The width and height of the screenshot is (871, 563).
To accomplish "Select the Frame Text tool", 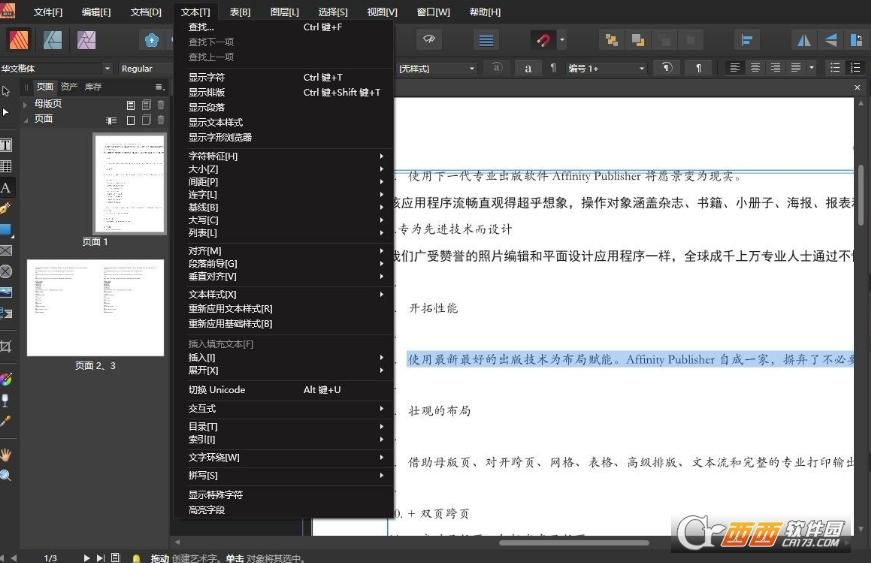I will click(x=6, y=145).
